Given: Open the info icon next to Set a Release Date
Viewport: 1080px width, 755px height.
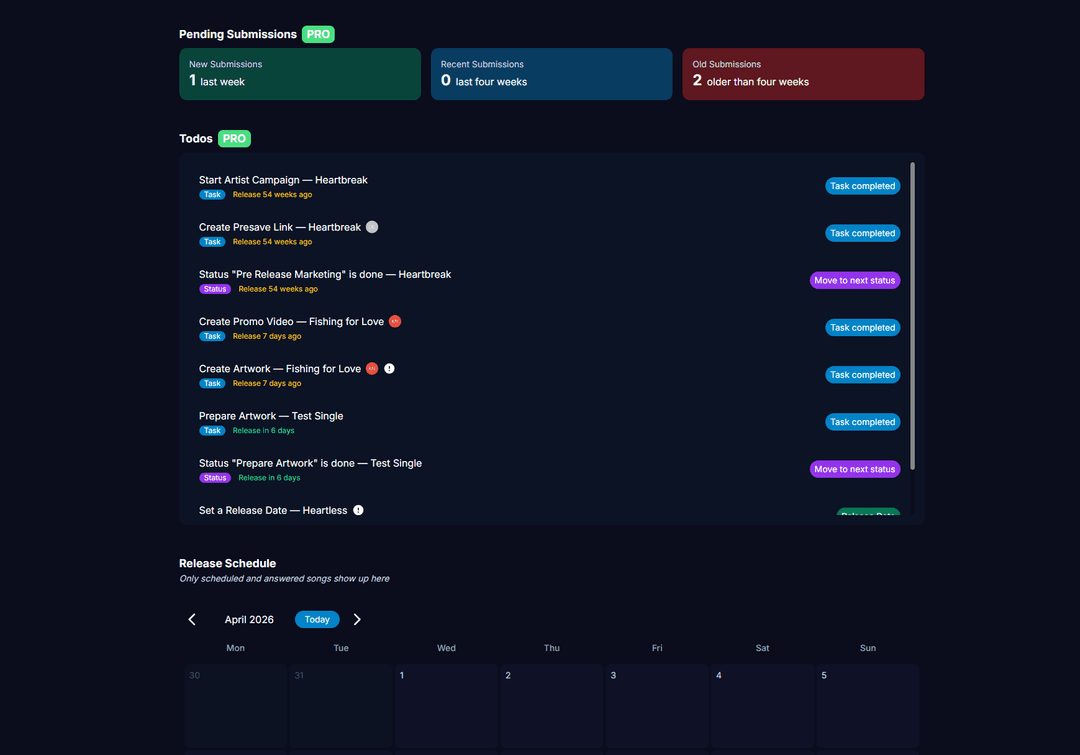Looking at the screenshot, I should coord(358,510).
